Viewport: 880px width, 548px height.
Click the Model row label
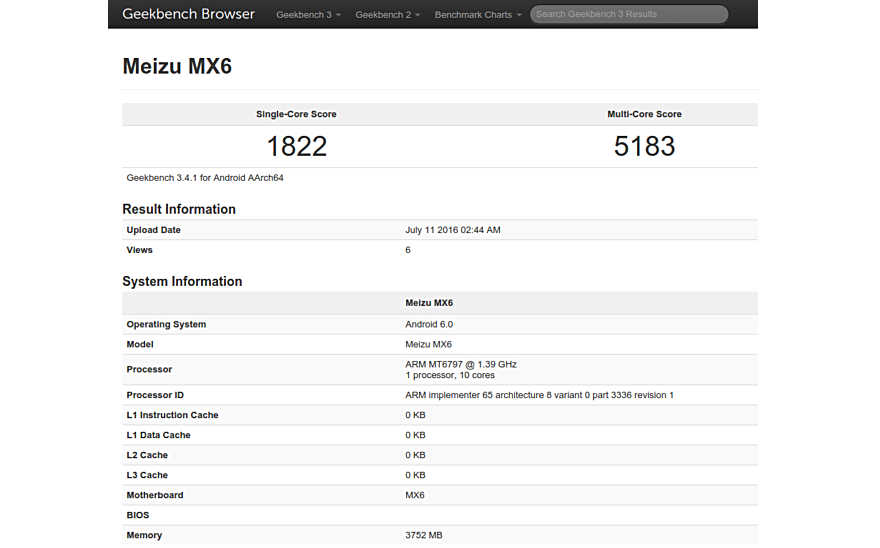pos(140,345)
